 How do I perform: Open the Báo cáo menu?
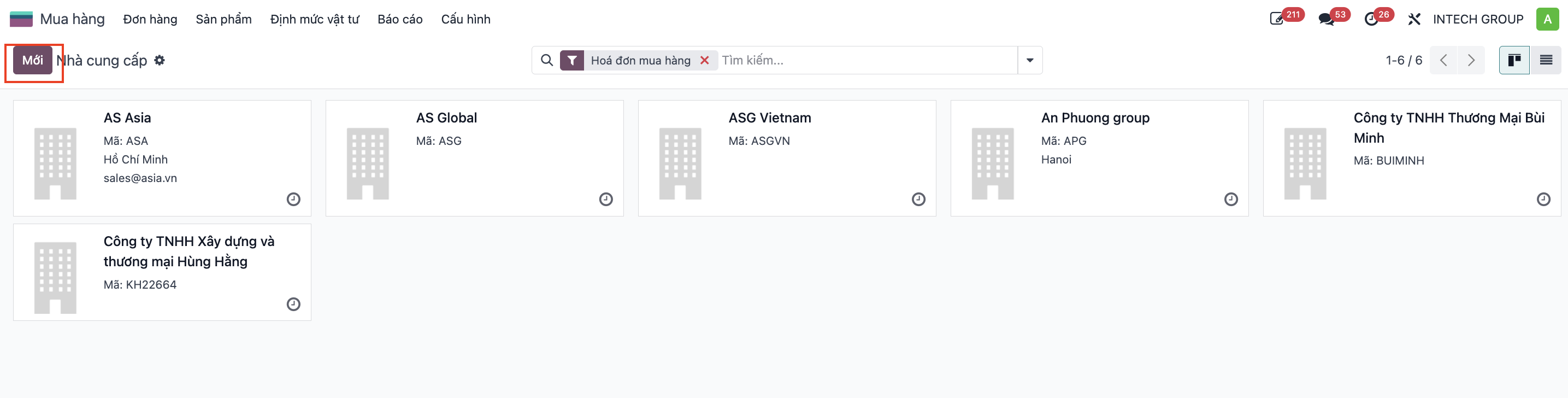pos(400,20)
